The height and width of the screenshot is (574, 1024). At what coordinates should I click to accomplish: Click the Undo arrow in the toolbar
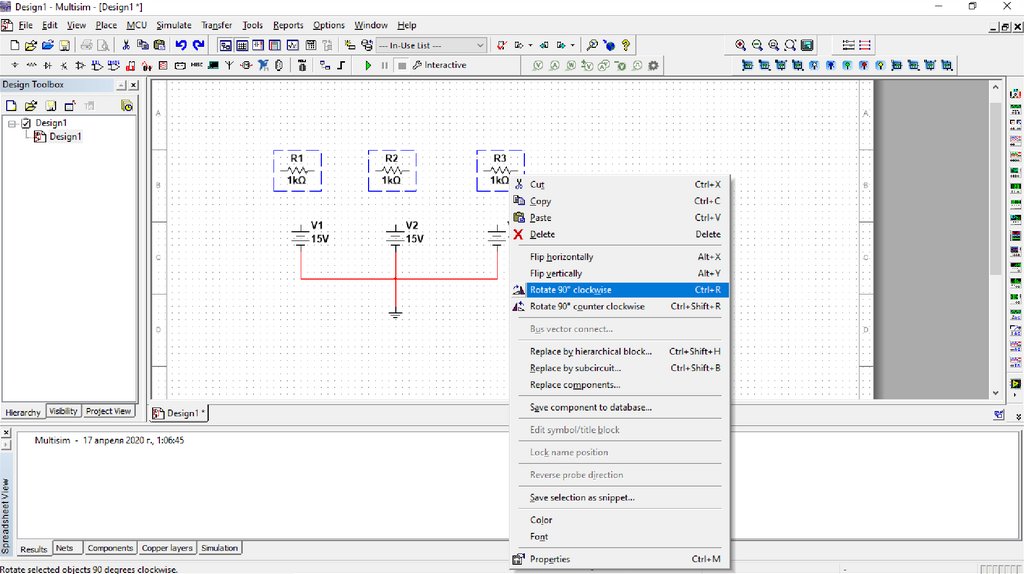181,45
